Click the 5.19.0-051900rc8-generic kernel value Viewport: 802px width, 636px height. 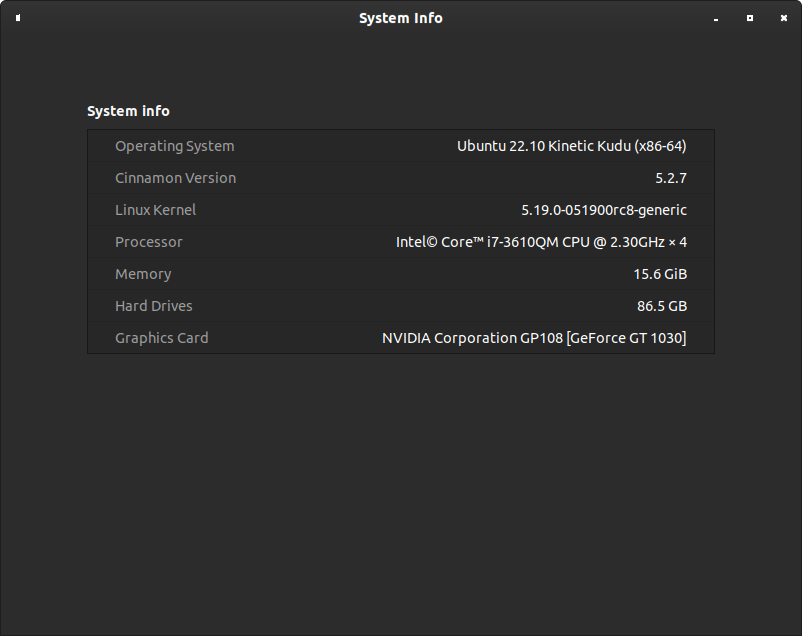click(x=603, y=210)
